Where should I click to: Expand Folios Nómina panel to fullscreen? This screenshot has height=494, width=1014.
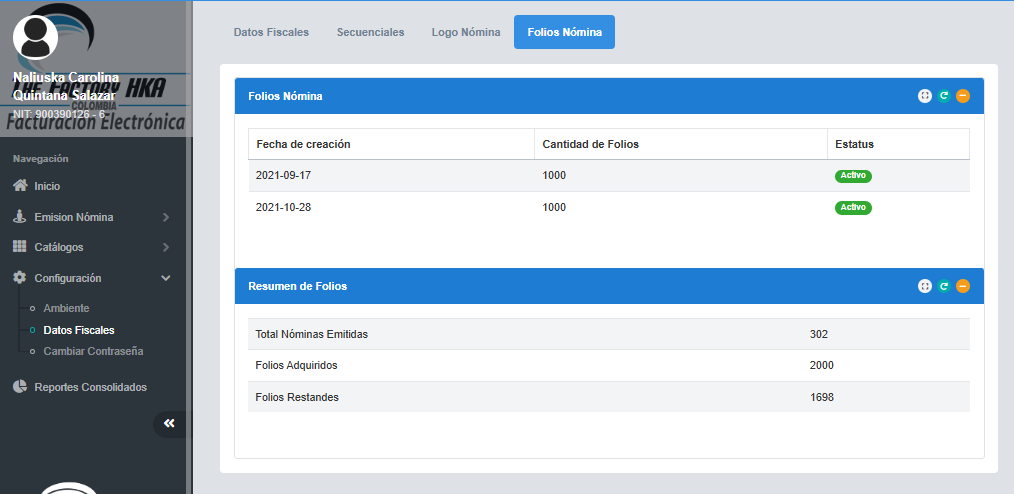(925, 96)
